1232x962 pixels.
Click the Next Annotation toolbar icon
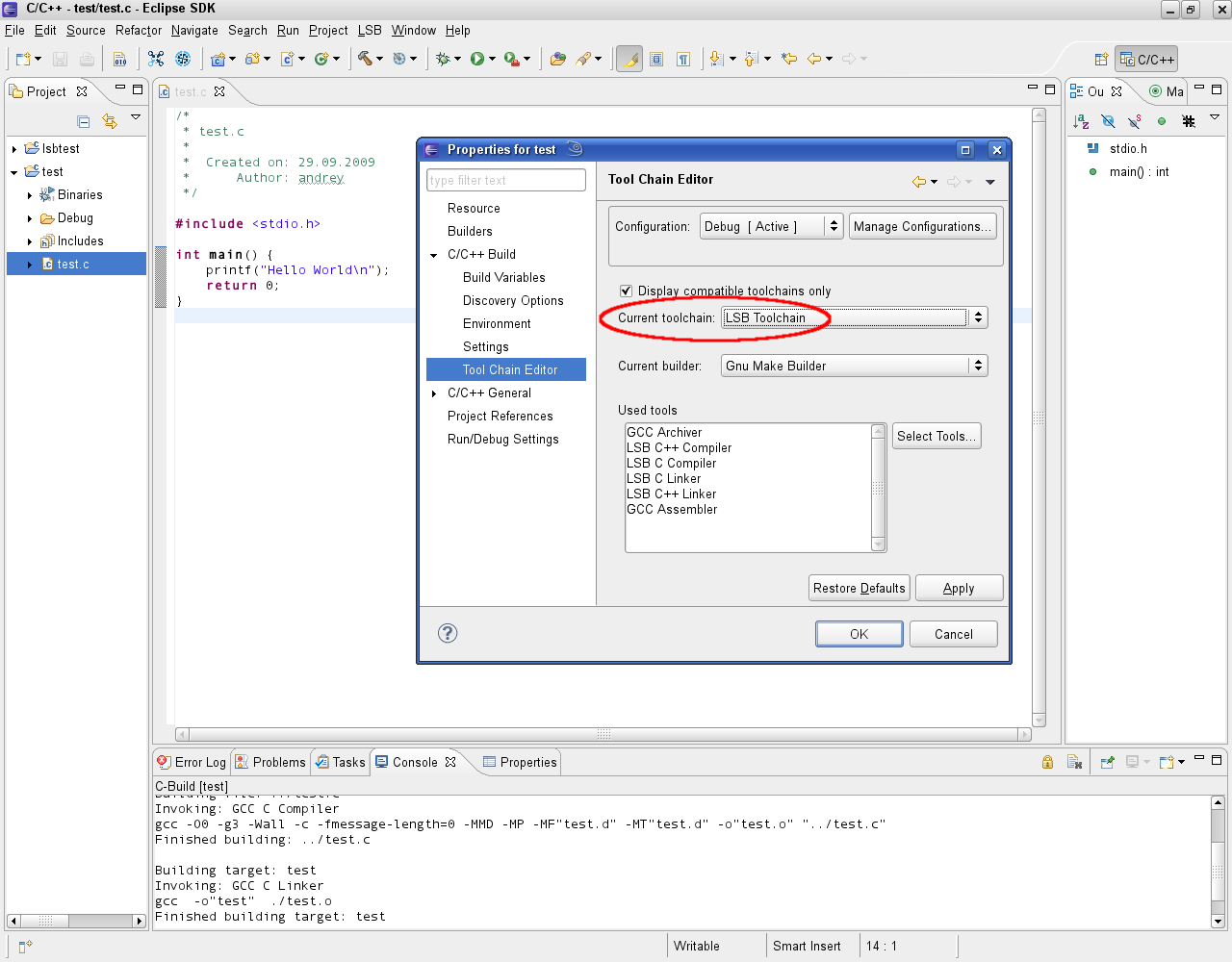715,59
